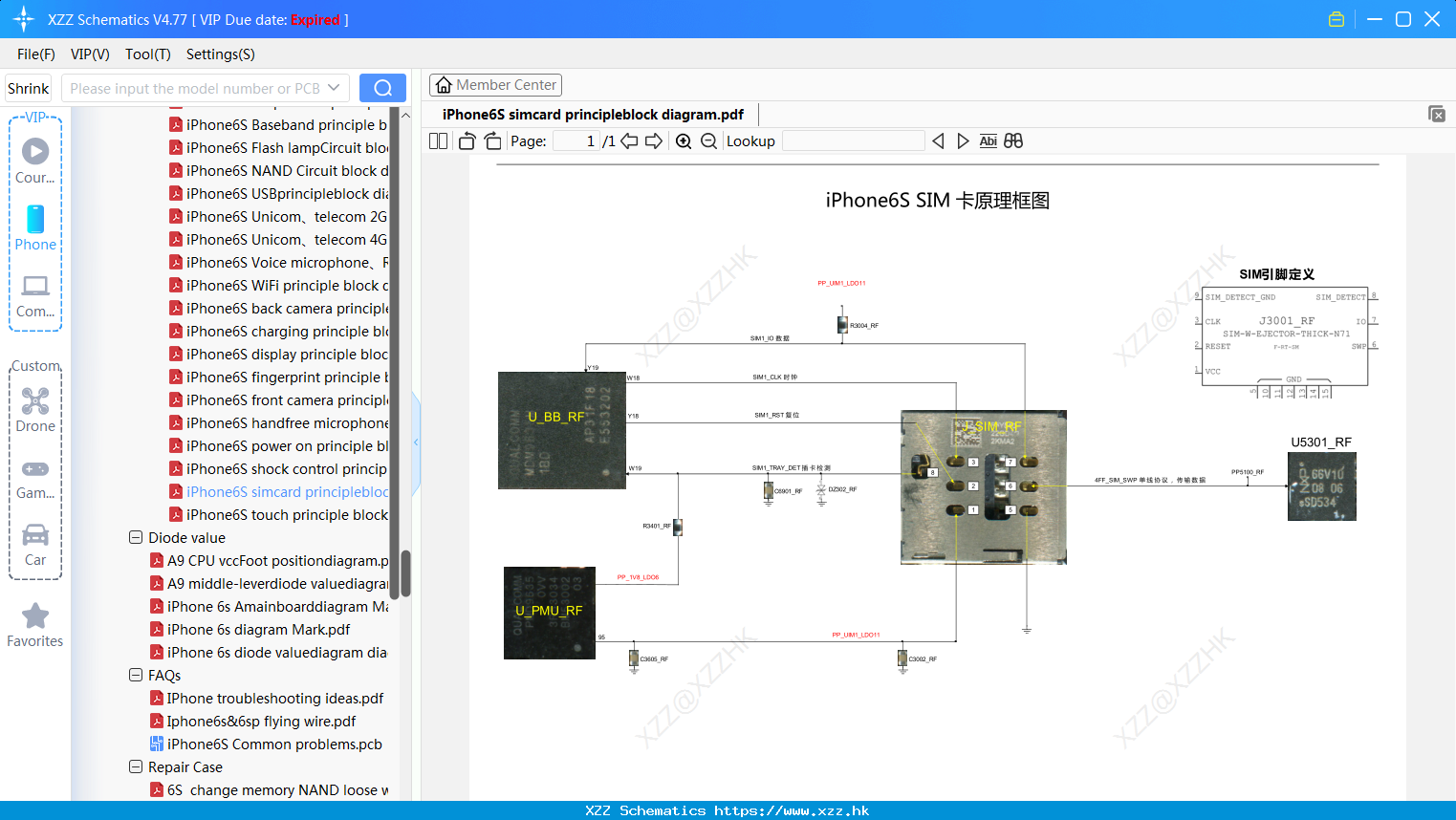Open iPhone 6s diagram Mark.pdf
The height and width of the screenshot is (820, 1456).
pyautogui.click(x=250, y=629)
